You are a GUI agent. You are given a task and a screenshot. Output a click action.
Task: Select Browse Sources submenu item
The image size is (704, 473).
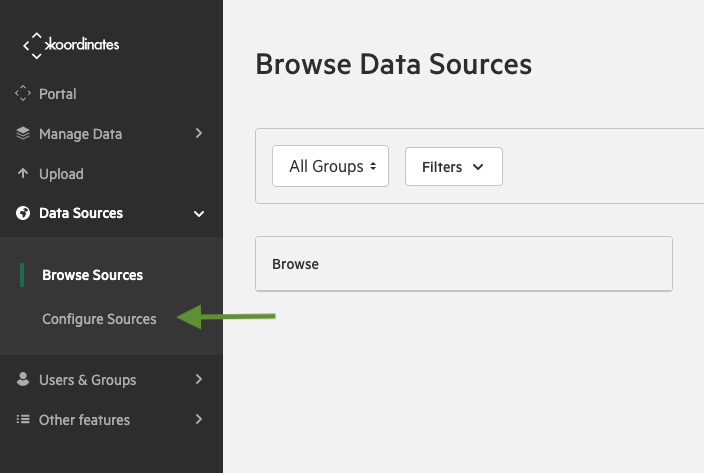[x=92, y=275]
